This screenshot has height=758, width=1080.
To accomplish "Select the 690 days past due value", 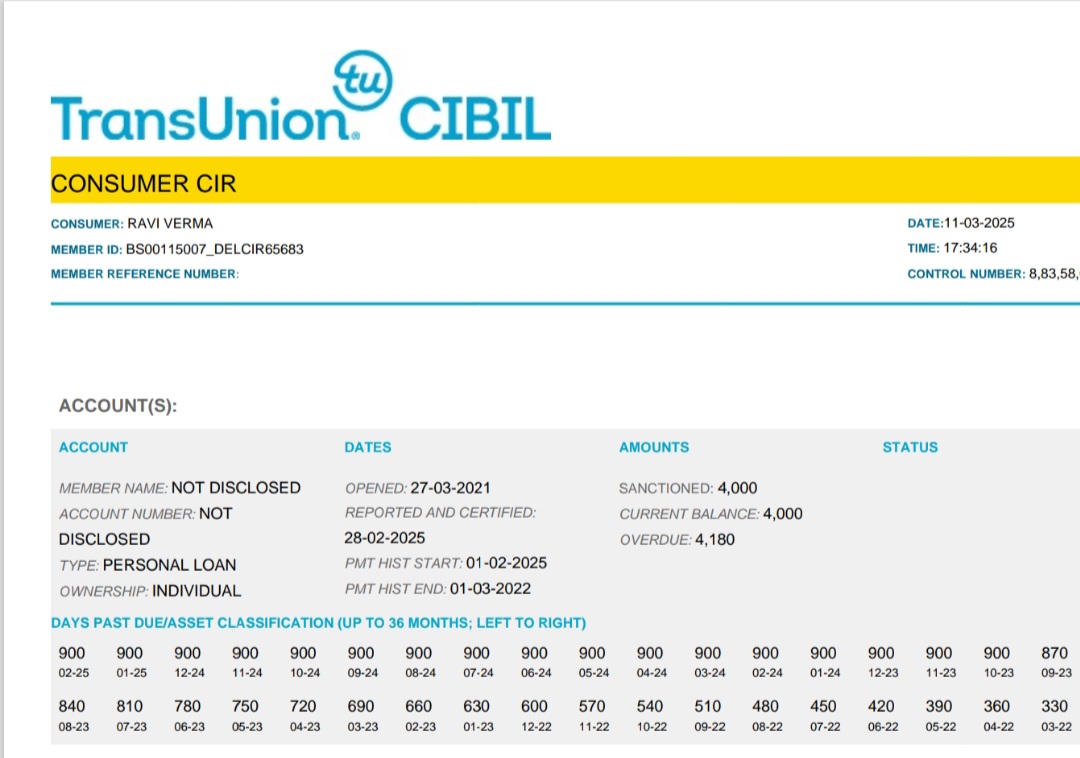I will pyautogui.click(x=361, y=706).
